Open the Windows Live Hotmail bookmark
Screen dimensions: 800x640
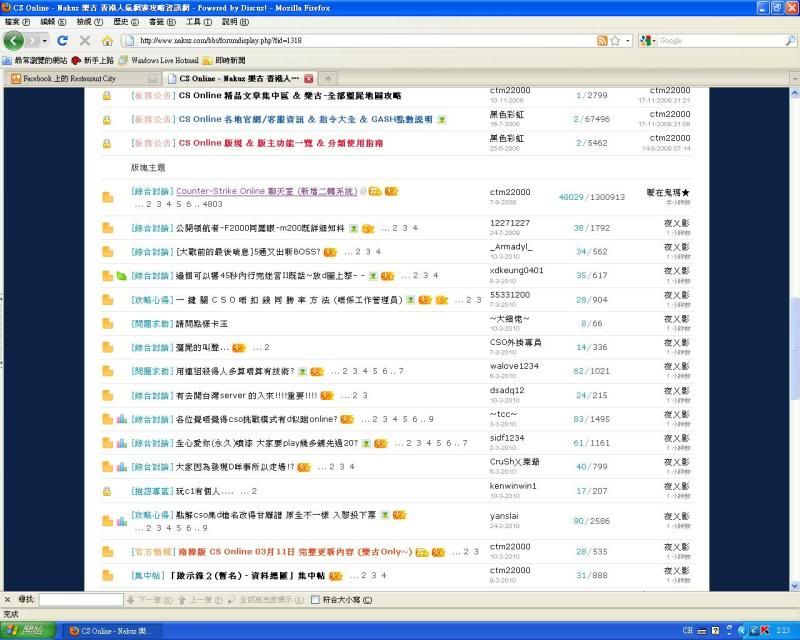(x=159, y=60)
